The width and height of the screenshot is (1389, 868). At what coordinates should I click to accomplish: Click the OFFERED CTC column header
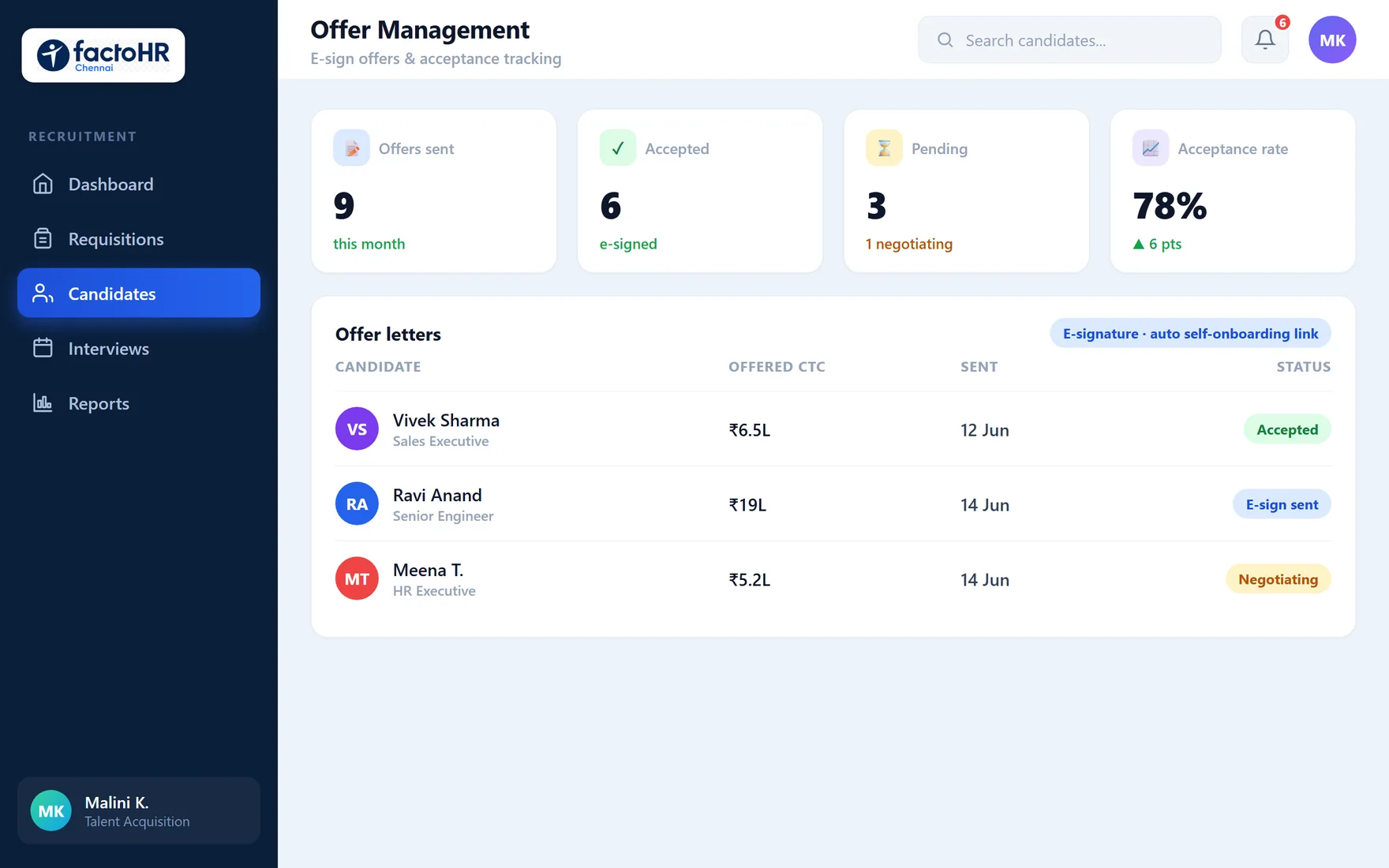(x=777, y=367)
